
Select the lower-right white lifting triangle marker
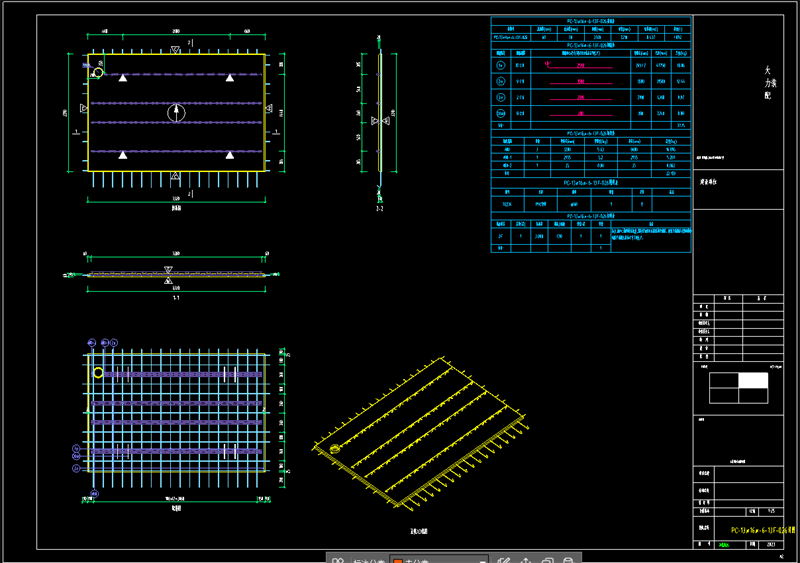click(230, 155)
